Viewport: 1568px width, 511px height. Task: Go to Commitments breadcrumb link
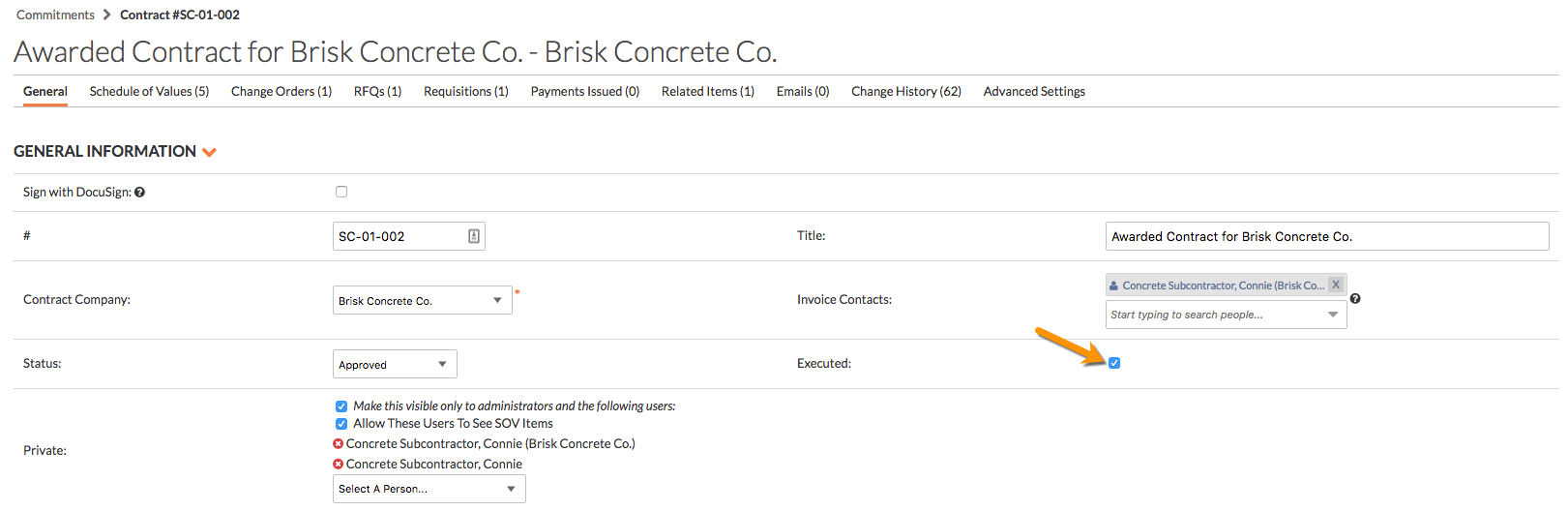(55, 15)
